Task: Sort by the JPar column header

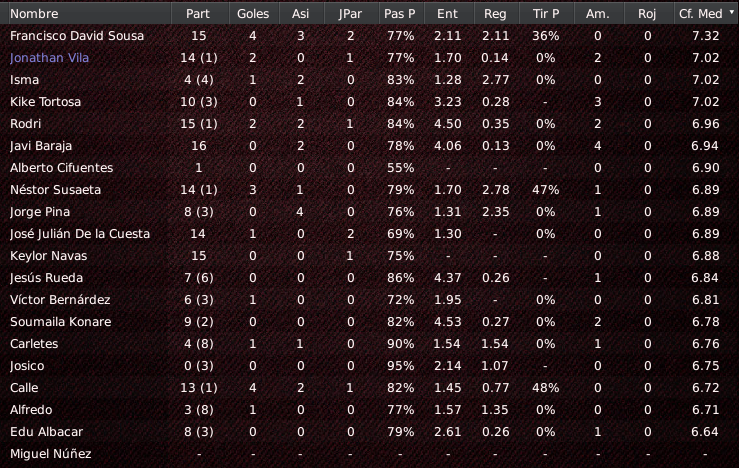Action: (x=352, y=14)
